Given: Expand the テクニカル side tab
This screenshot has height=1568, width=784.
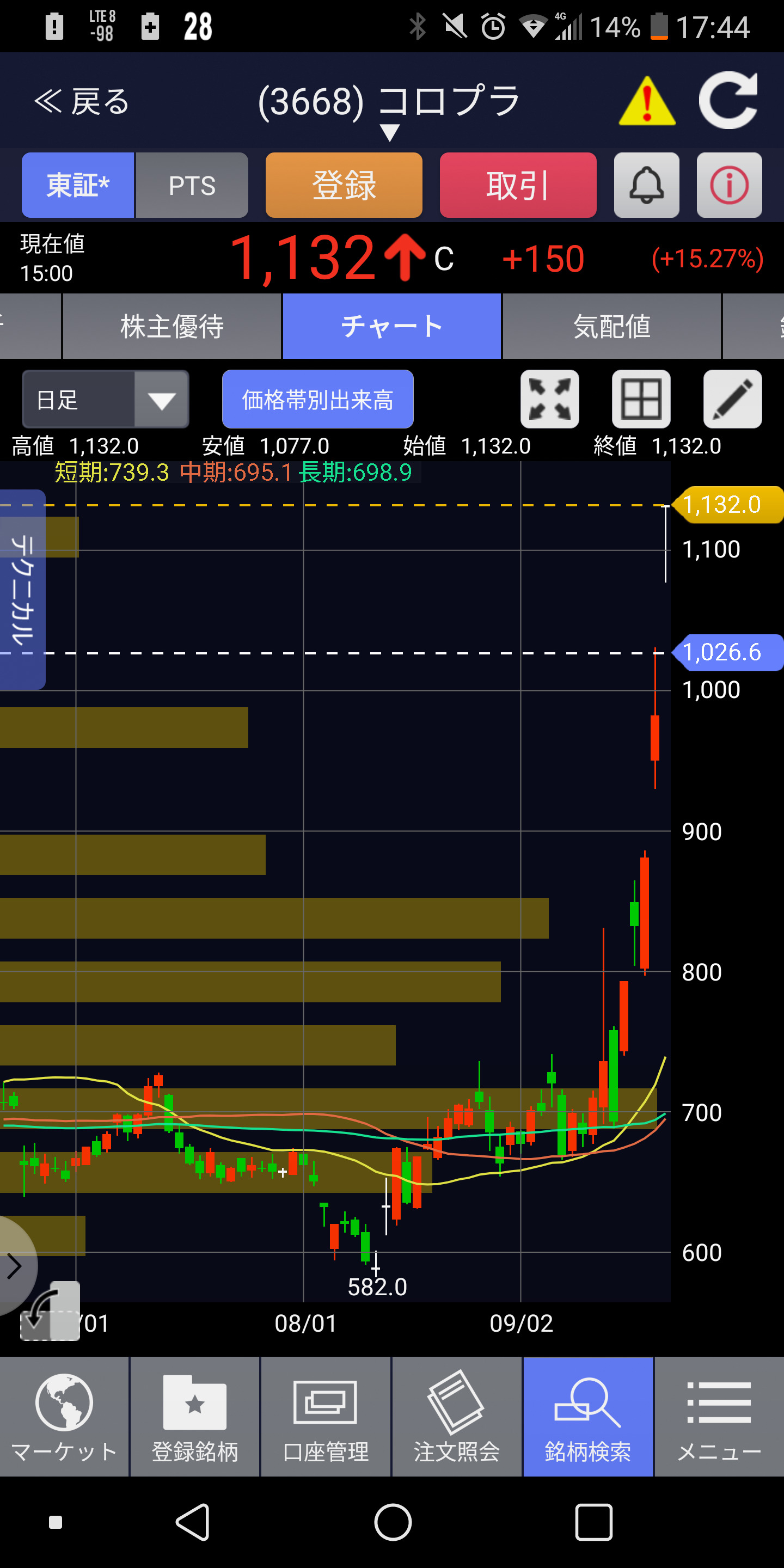Looking at the screenshot, I should click(x=22, y=589).
